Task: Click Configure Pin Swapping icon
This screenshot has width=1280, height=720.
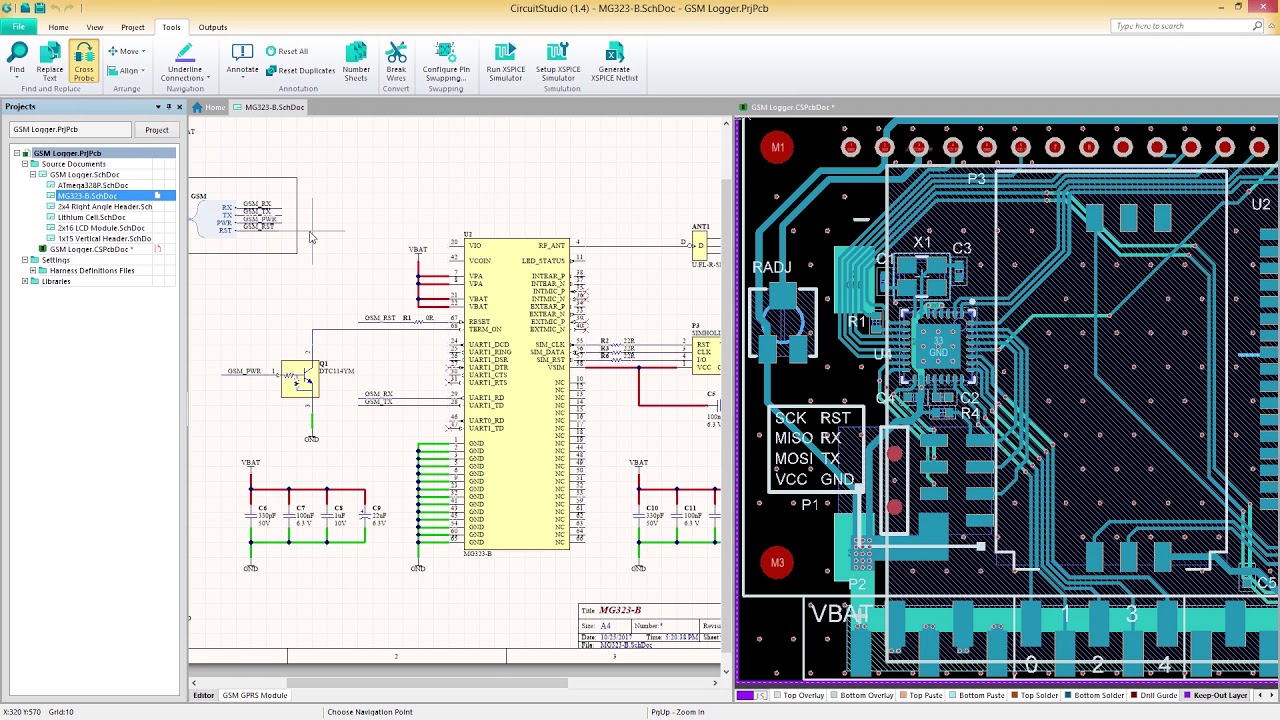Action: tap(446, 61)
